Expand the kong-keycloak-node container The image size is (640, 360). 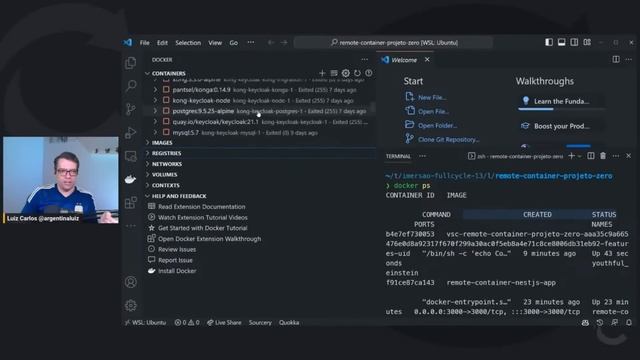coord(155,100)
